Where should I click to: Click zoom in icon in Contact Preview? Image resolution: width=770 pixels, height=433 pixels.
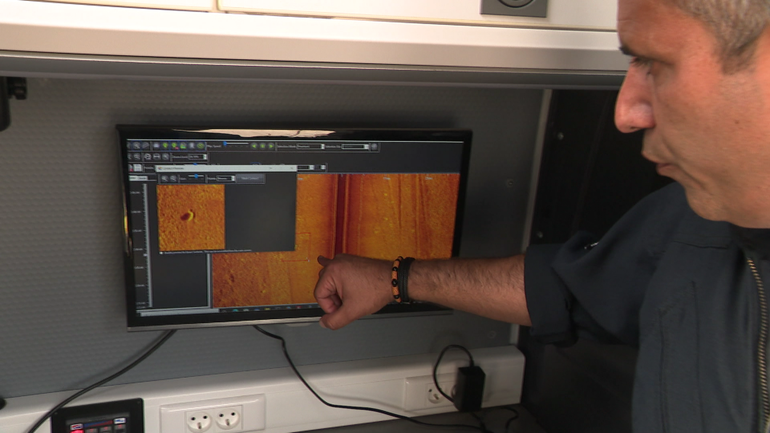click(163, 178)
